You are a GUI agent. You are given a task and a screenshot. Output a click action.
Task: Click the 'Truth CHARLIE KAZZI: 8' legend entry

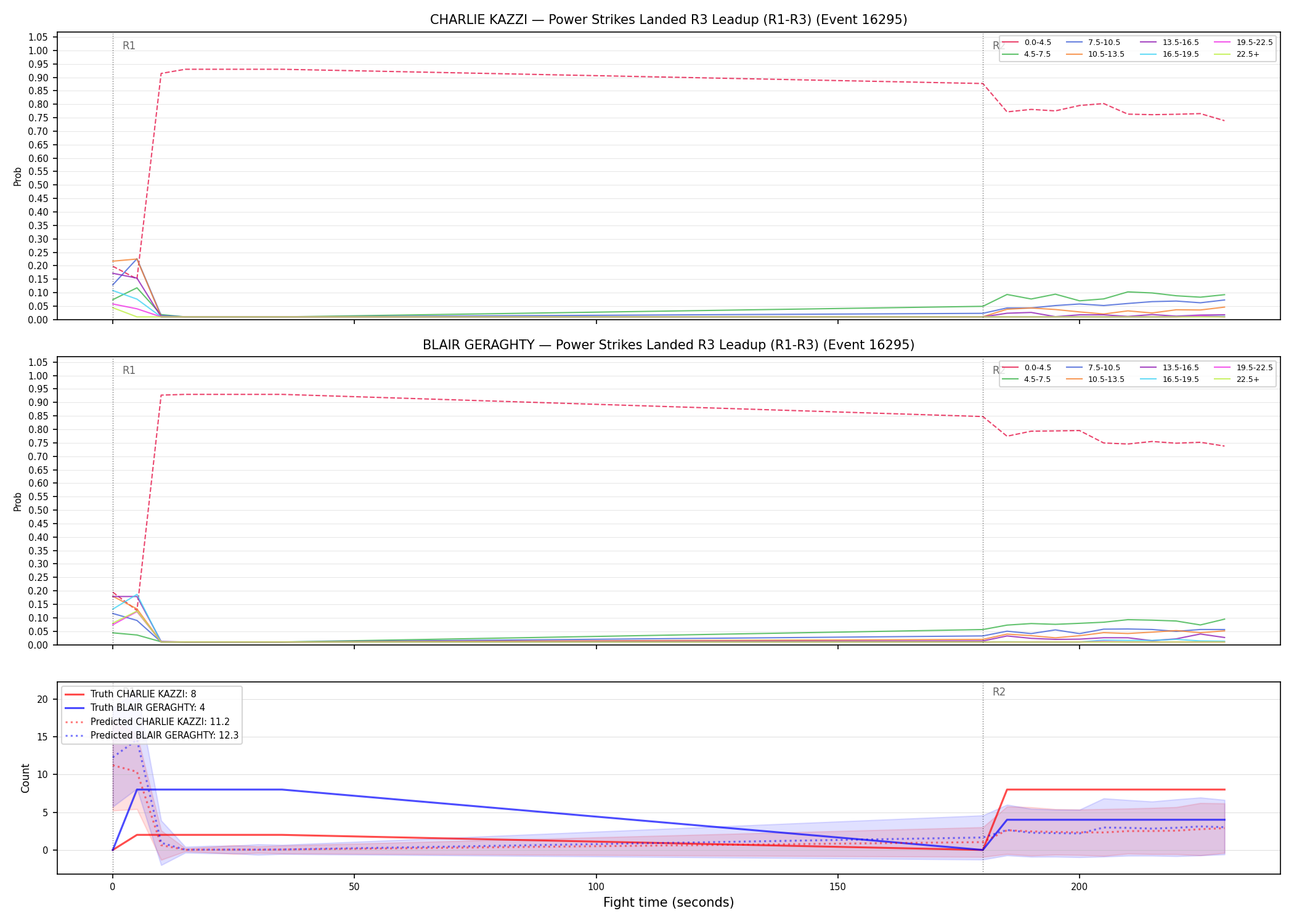[x=131, y=694]
